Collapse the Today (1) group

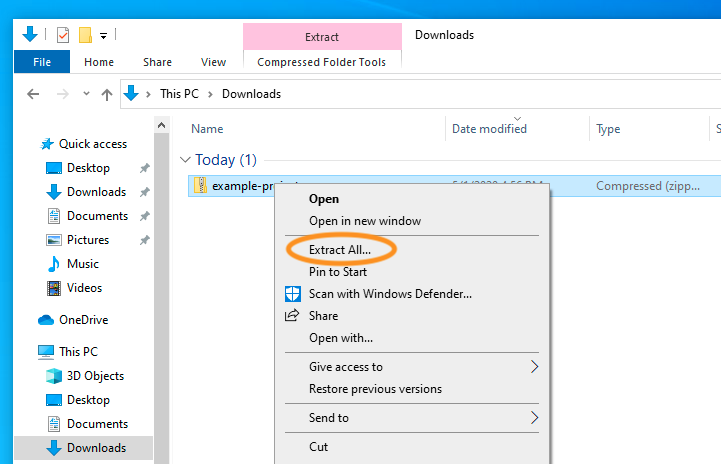coord(184,160)
